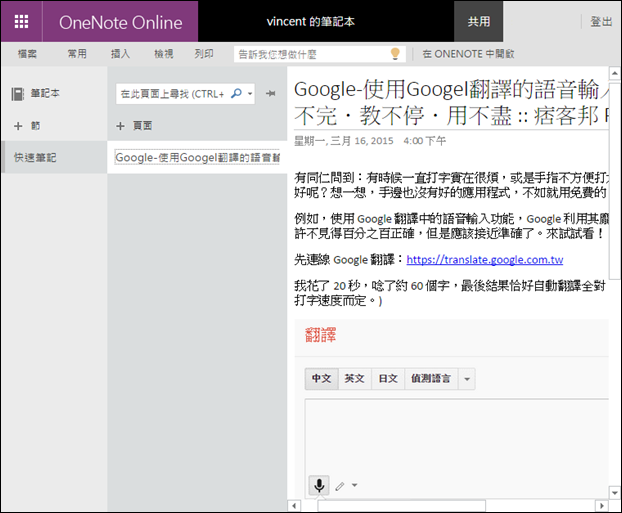Click the 共用 share button

pyautogui.click(x=478, y=21)
